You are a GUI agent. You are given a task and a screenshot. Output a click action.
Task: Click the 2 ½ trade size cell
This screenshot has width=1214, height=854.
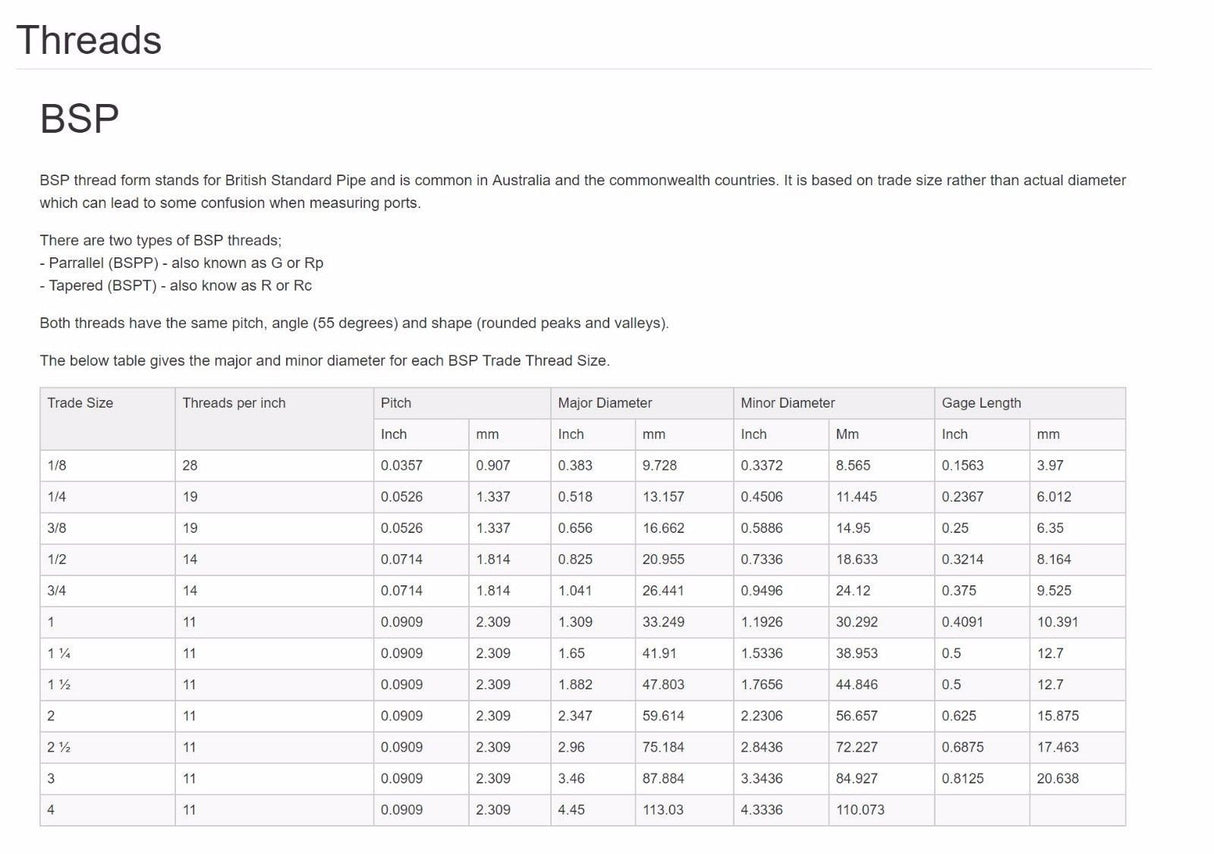58,747
